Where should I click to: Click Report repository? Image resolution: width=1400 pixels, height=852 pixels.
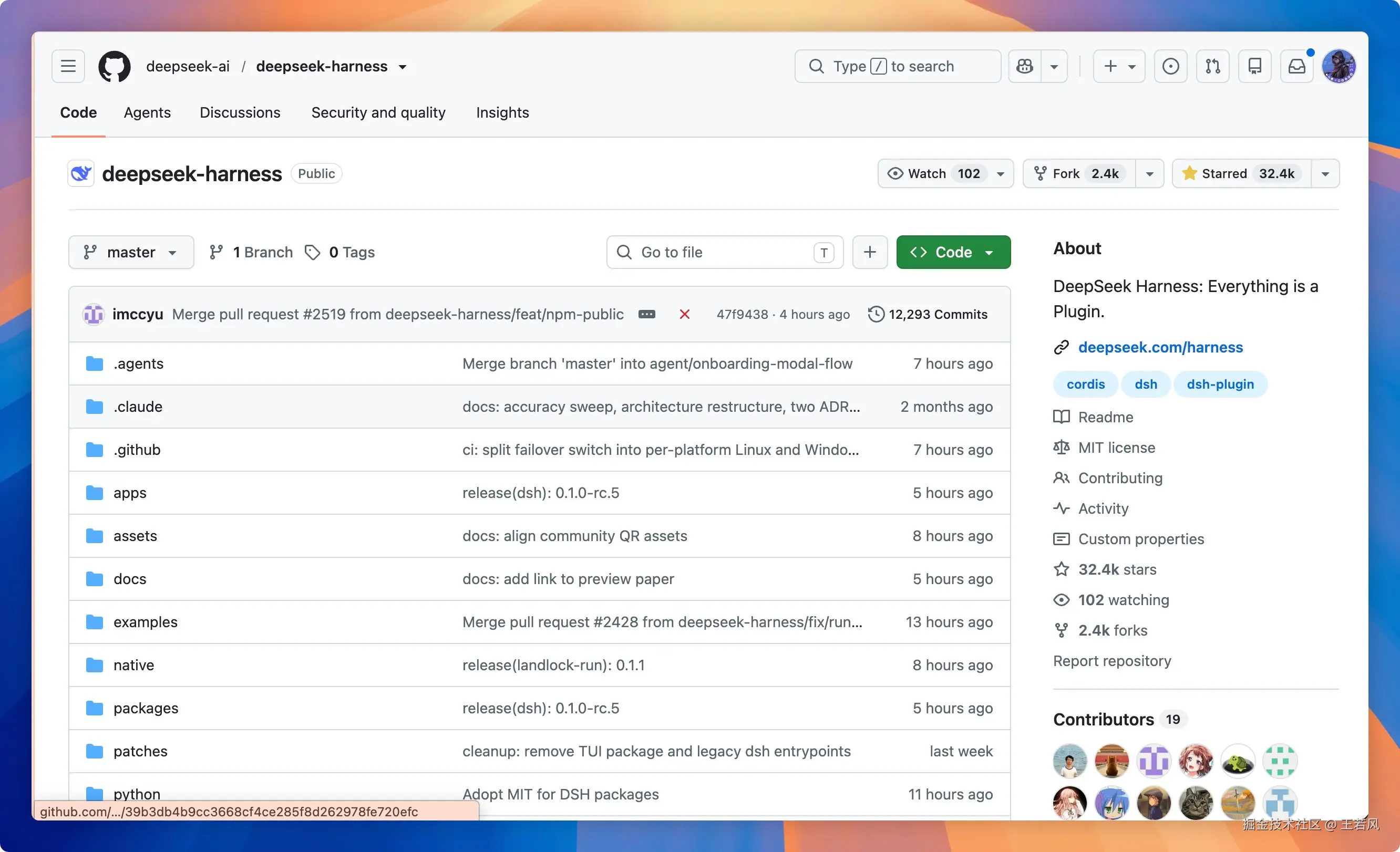[1112, 661]
